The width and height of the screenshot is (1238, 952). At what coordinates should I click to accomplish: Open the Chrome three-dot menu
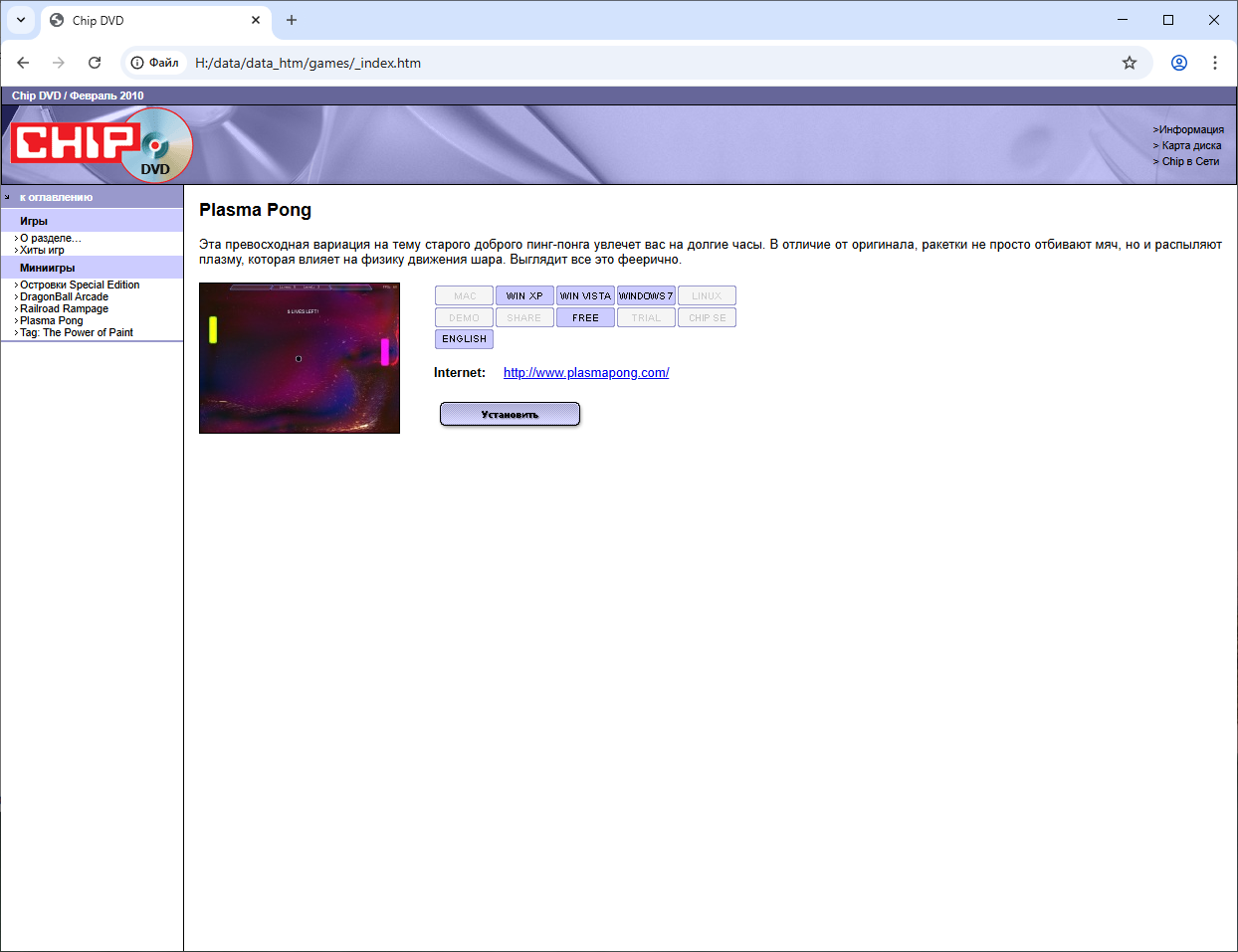pos(1215,63)
